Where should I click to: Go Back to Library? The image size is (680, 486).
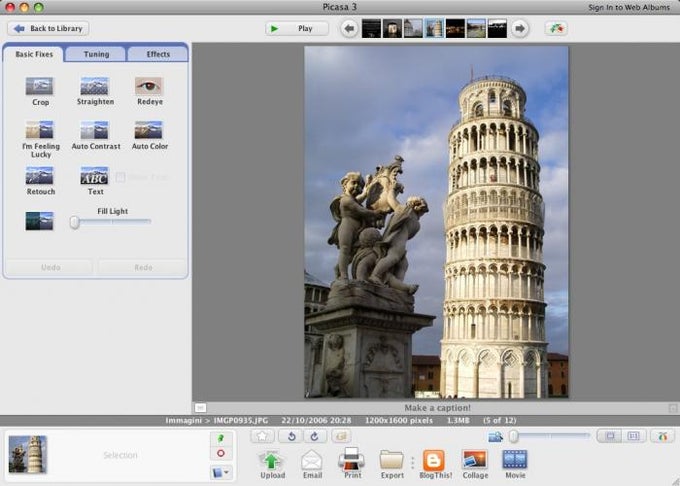[48, 29]
